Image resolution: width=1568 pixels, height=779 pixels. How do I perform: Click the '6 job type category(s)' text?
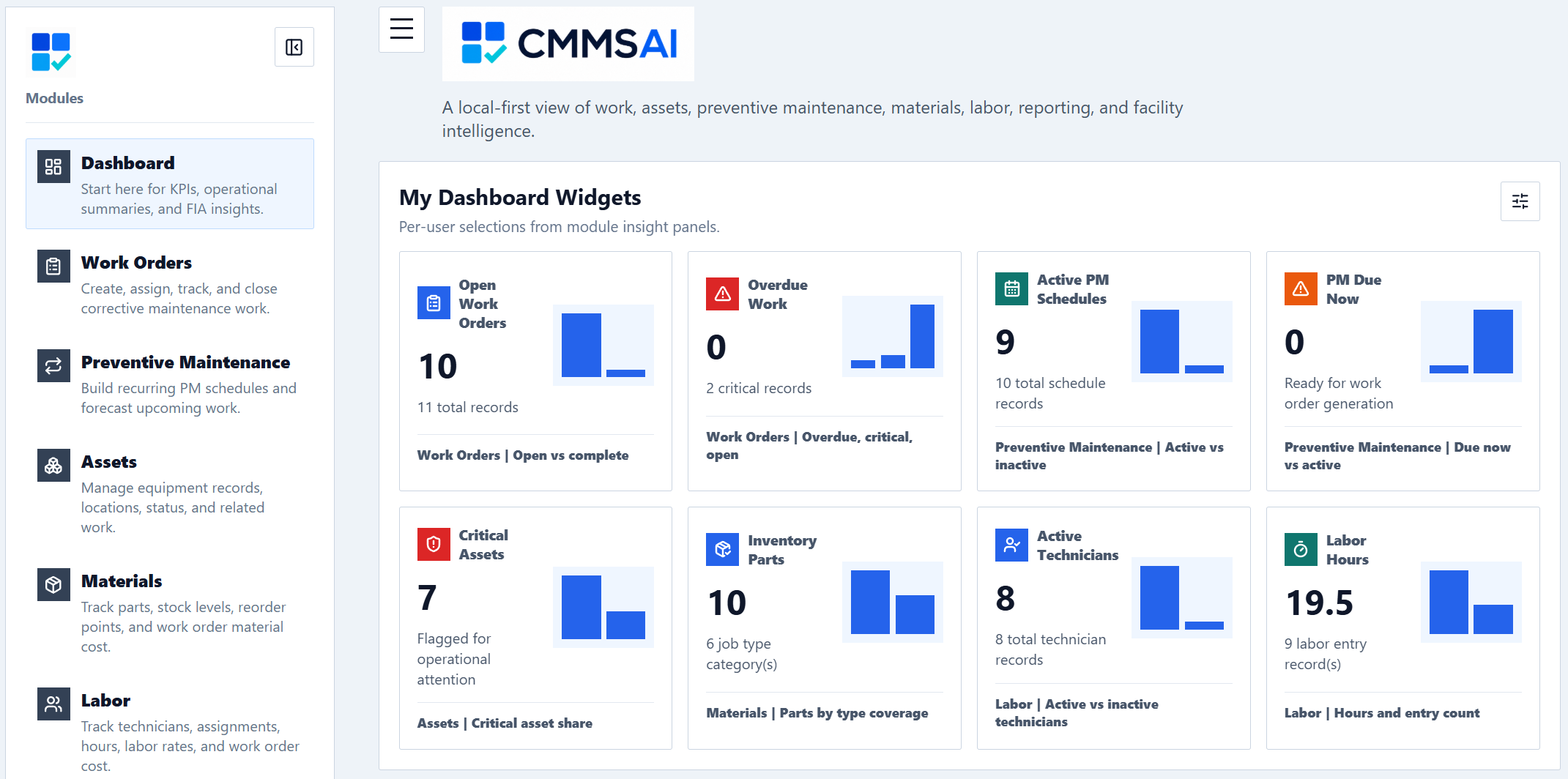741,654
